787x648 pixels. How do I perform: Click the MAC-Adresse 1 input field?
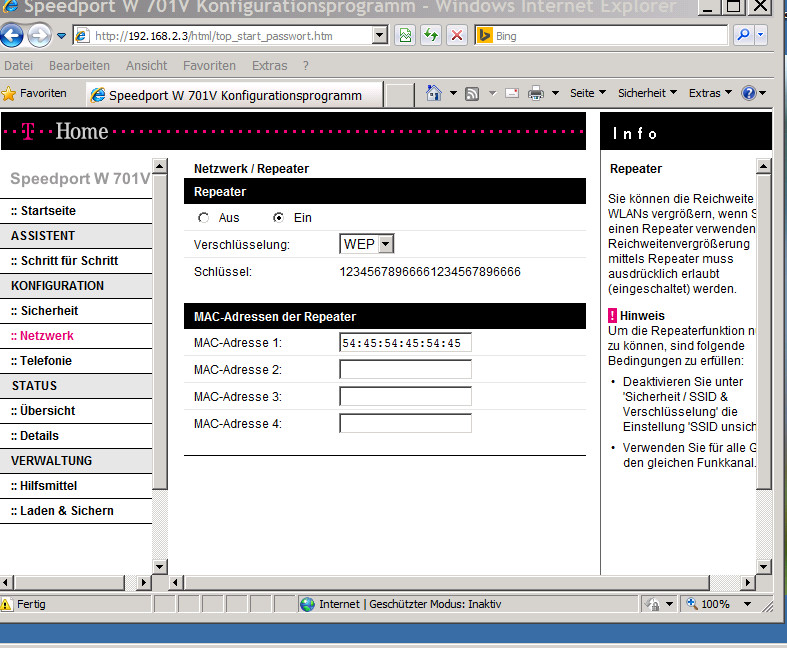click(x=406, y=343)
